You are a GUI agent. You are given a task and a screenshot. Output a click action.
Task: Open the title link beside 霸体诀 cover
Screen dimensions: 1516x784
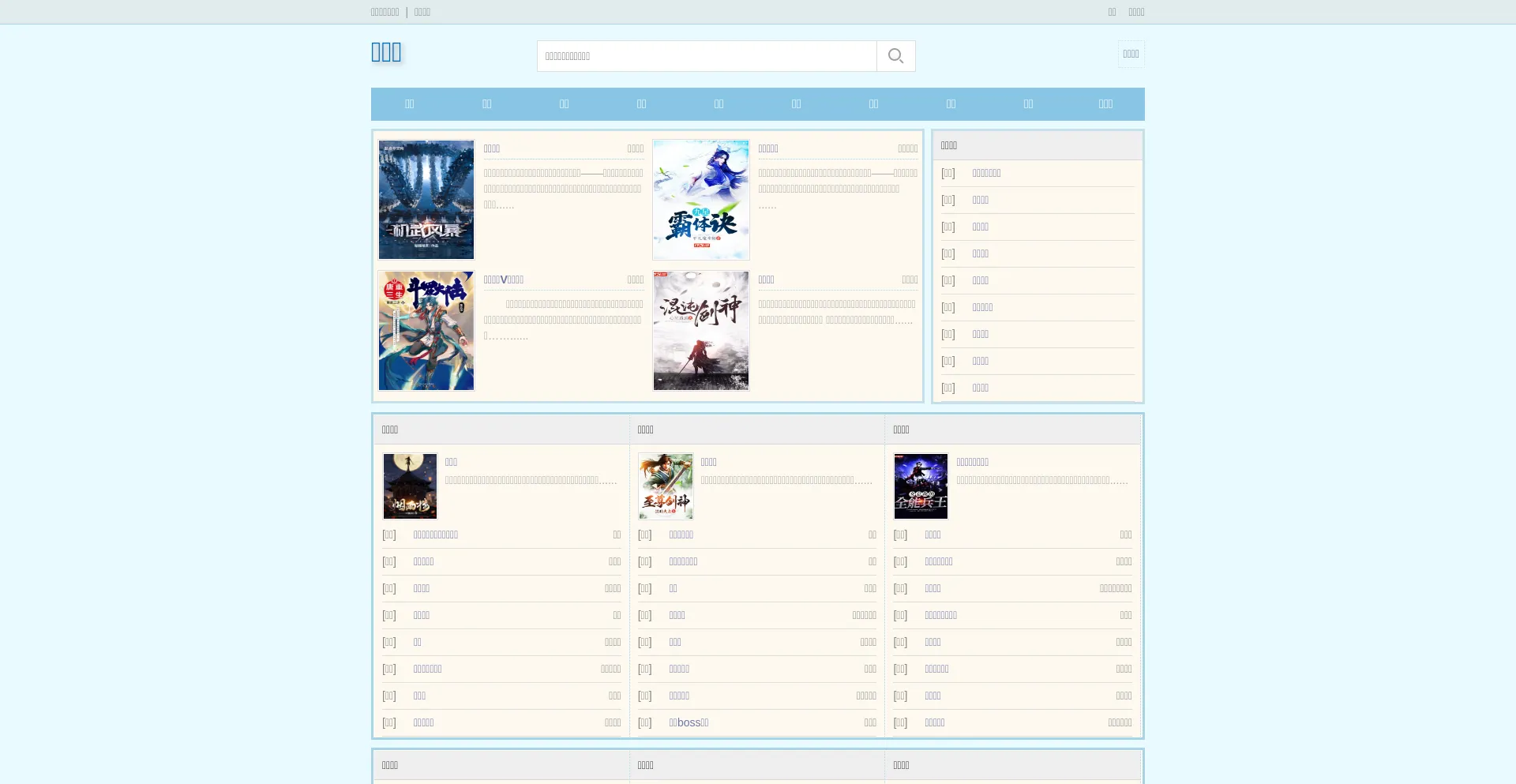coord(768,148)
